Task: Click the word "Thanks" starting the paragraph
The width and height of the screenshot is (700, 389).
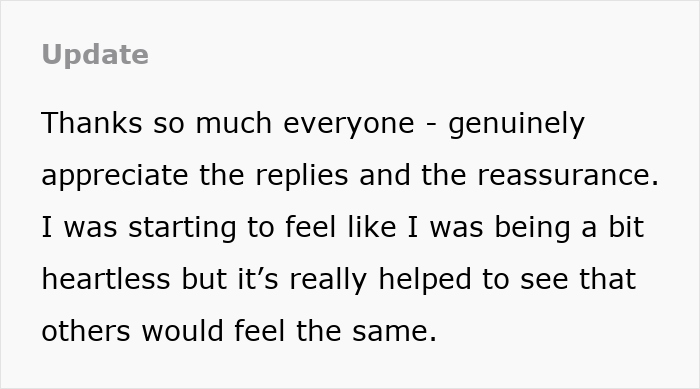Action: (92, 123)
